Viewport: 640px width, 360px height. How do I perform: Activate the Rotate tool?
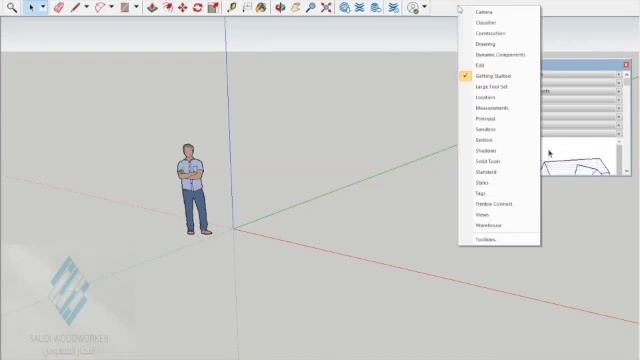pos(198,7)
